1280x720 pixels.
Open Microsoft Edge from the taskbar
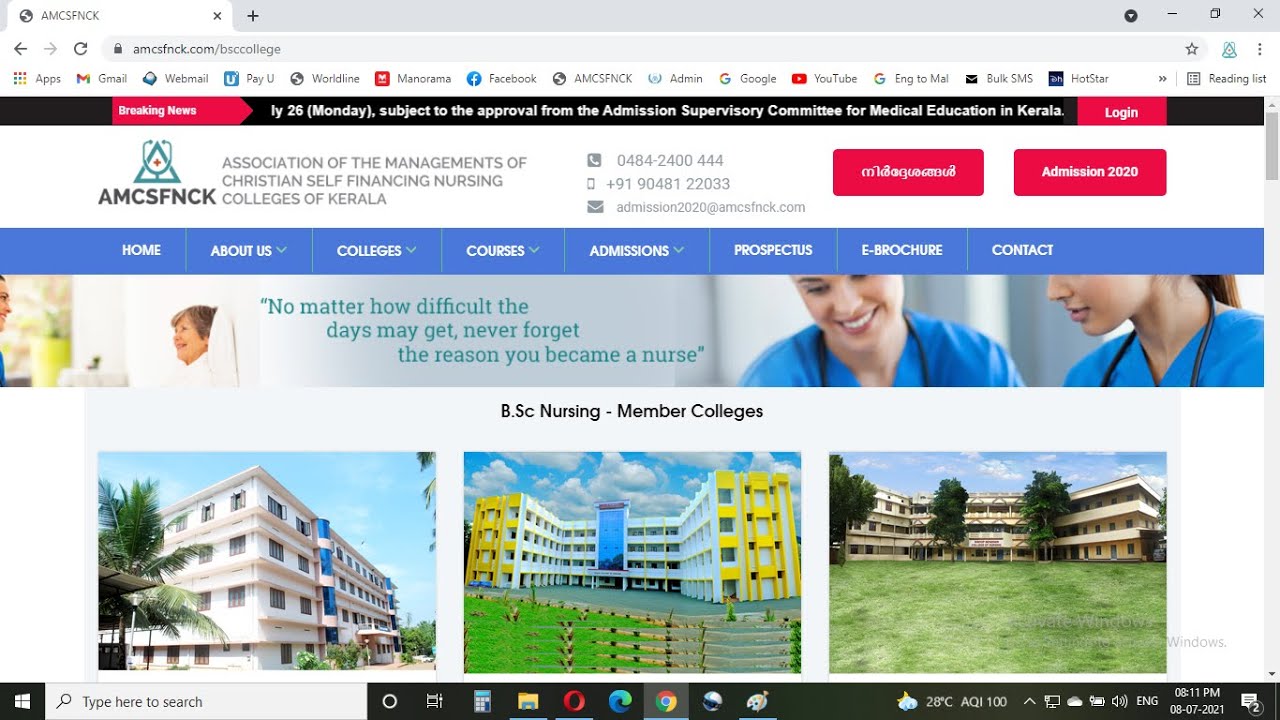pyautogui.click(x=620, y=701)
